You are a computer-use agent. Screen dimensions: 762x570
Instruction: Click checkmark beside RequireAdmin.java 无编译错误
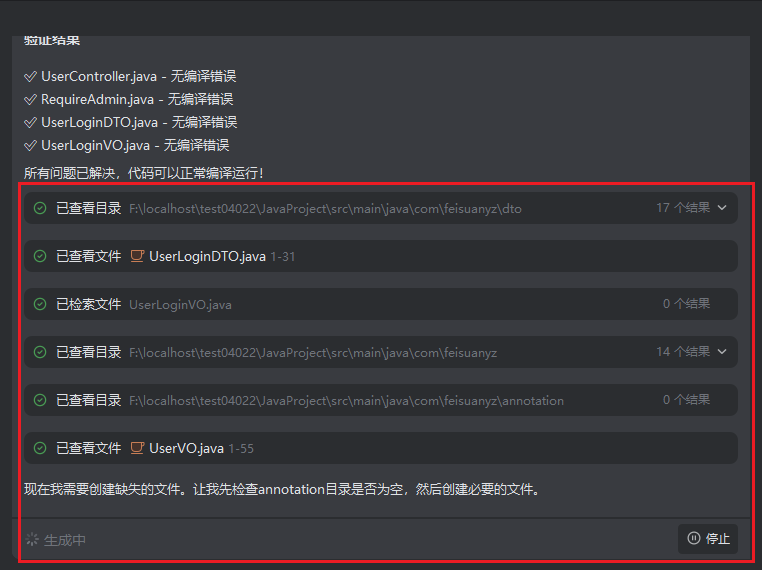coord(30,99)
